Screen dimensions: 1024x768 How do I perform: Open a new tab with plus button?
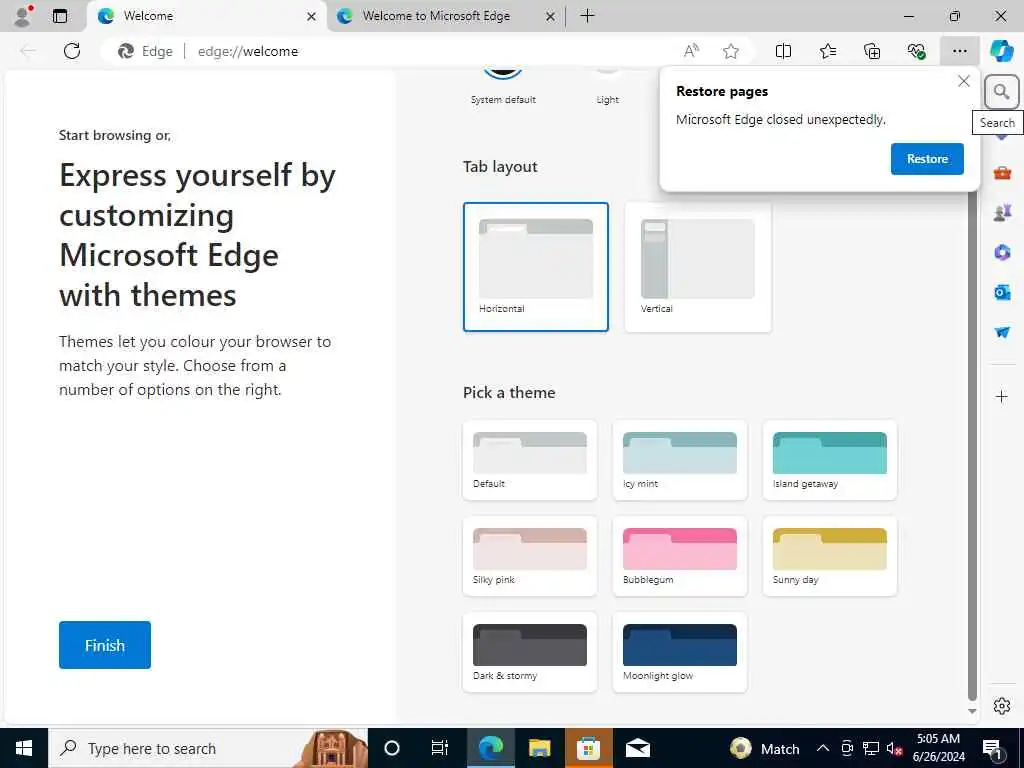pos(587,16)
